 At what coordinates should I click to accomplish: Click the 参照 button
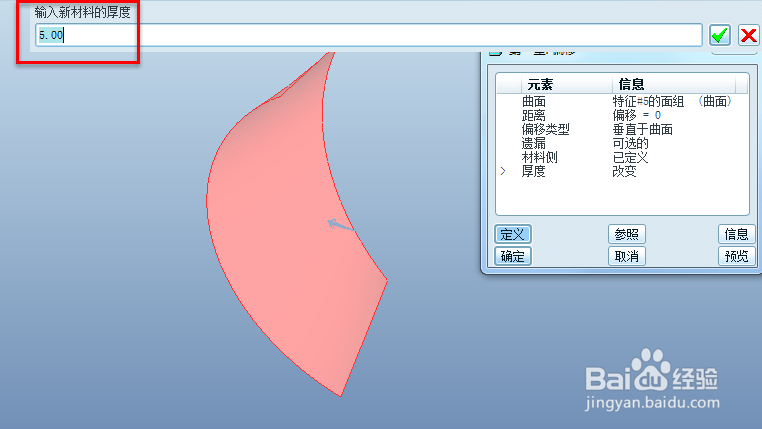pos(626,234)
